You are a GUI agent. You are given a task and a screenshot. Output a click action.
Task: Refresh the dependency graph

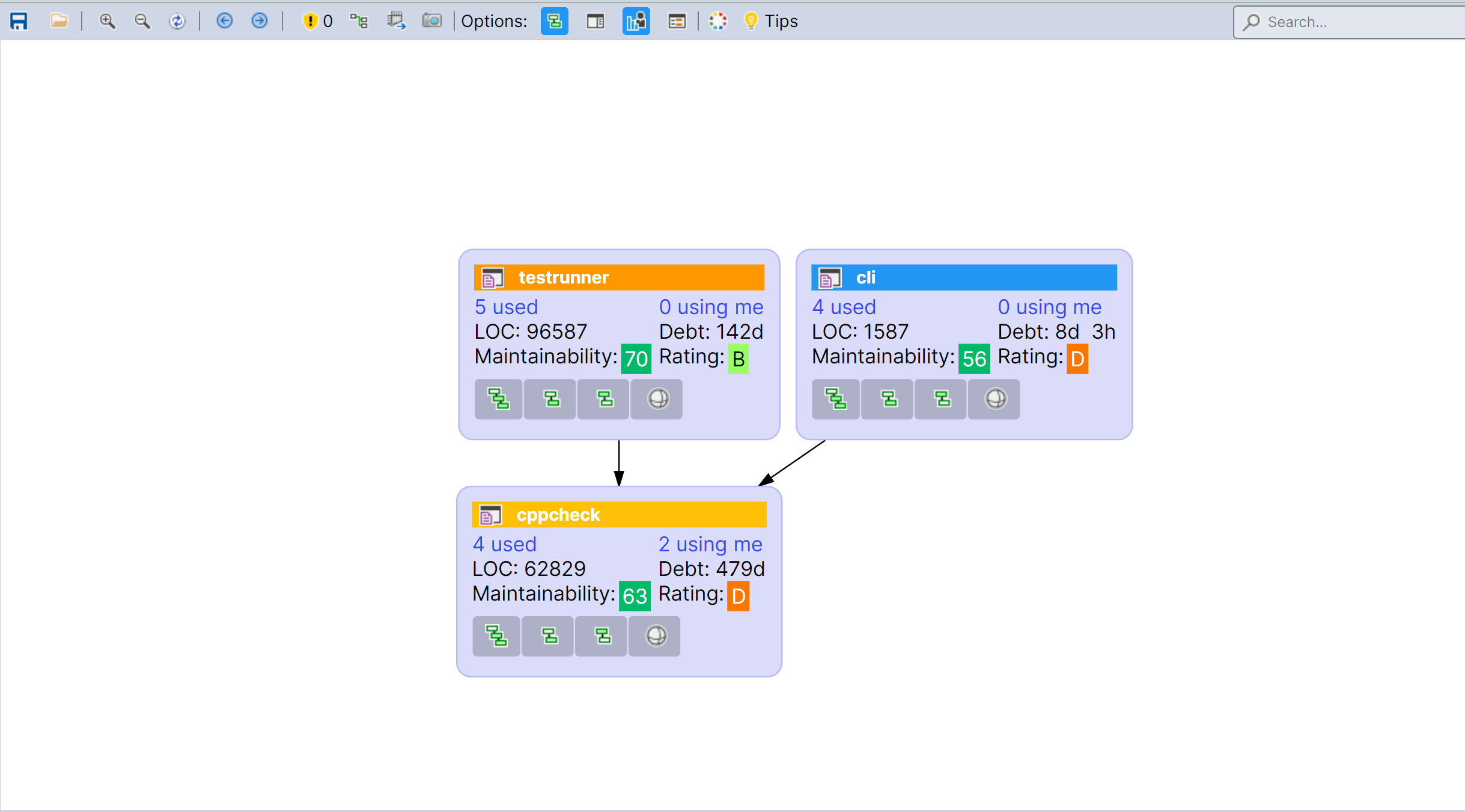pos(178,20)
